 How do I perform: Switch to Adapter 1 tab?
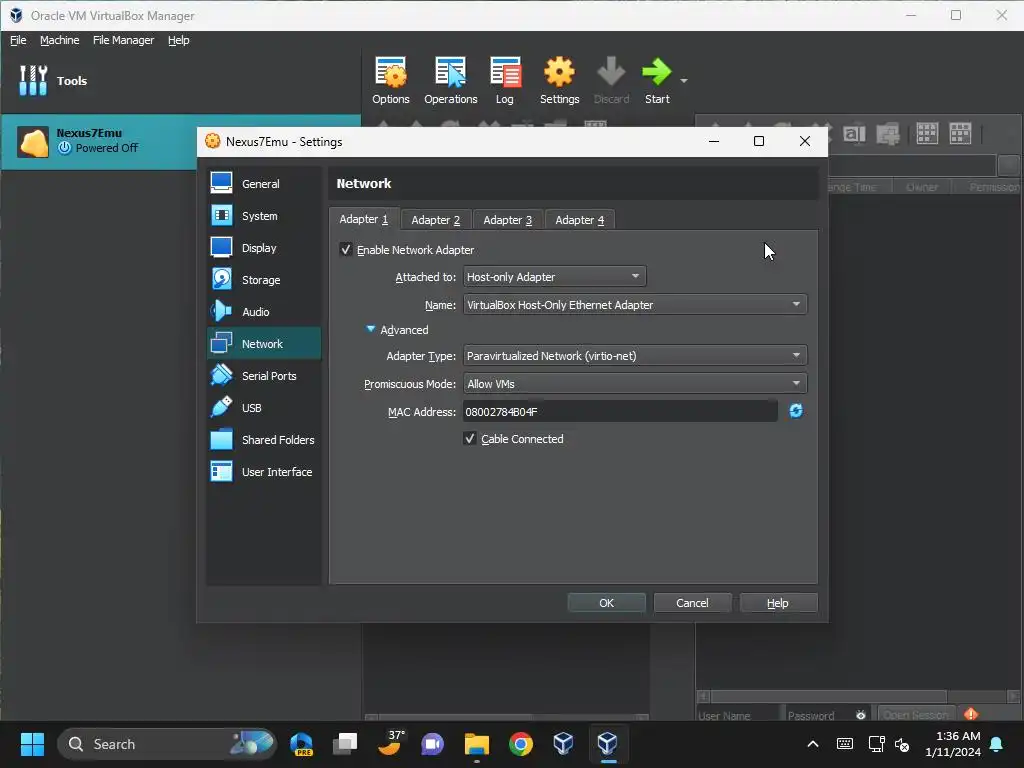(x=364, y=219)
